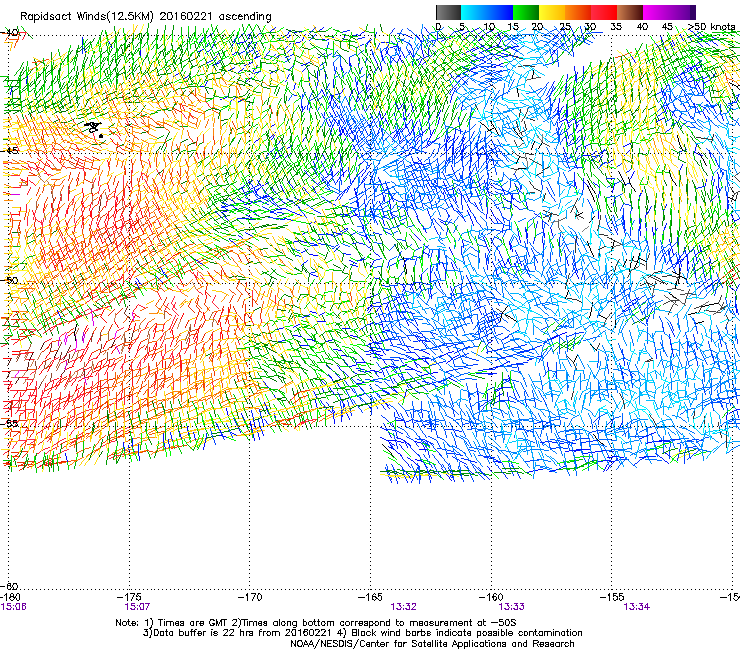Click the yellow 20-25 knots legend segment

(x=552, y=12)
